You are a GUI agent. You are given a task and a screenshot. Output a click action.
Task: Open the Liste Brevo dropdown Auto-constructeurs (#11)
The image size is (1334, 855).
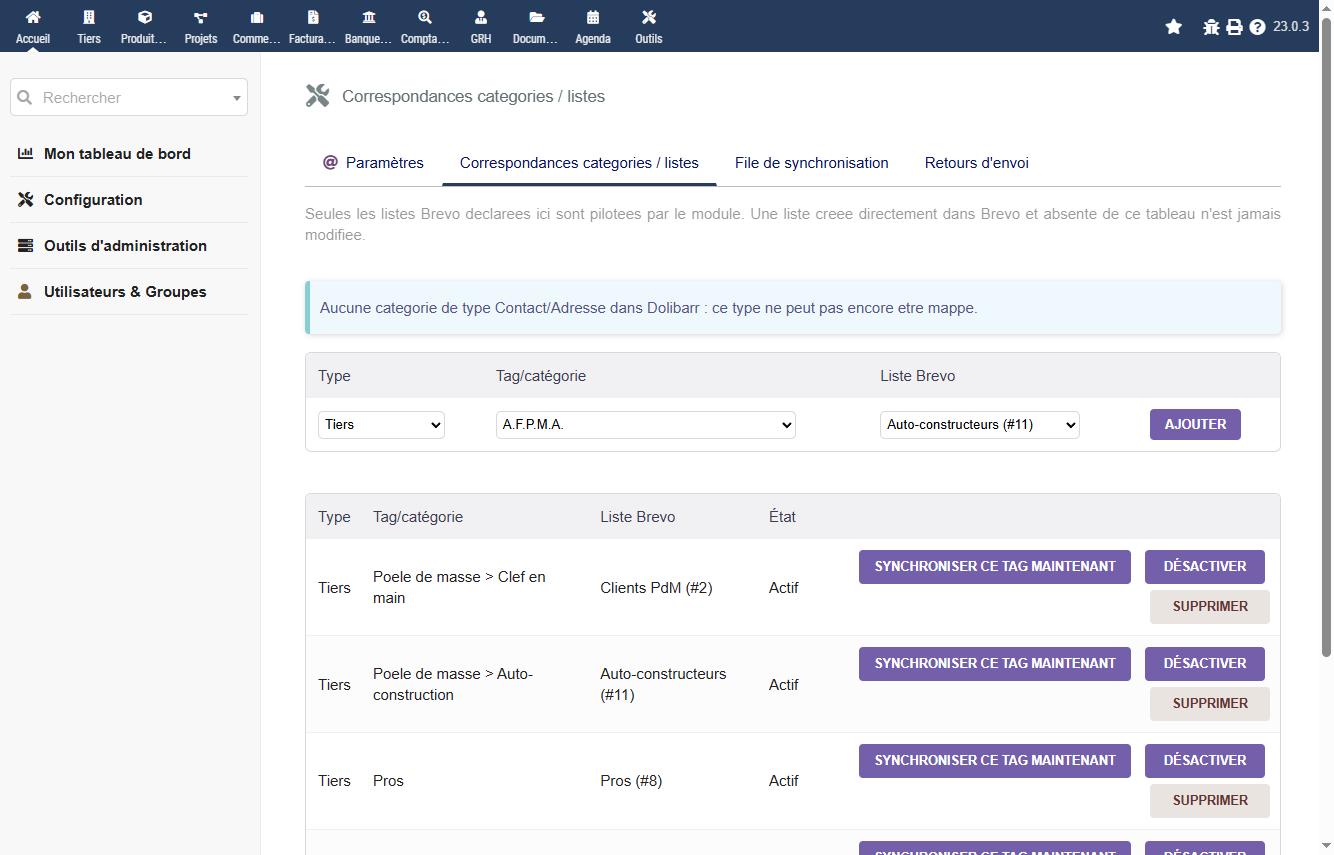(980, 424)
